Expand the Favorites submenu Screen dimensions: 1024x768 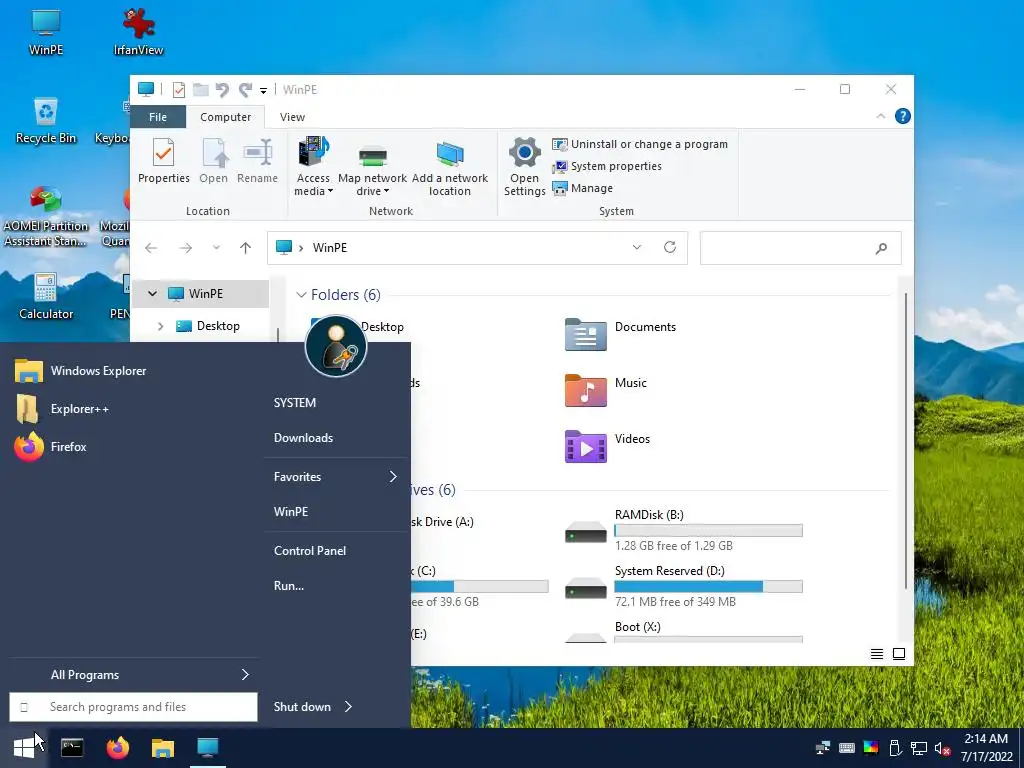(x=336, y=477)
